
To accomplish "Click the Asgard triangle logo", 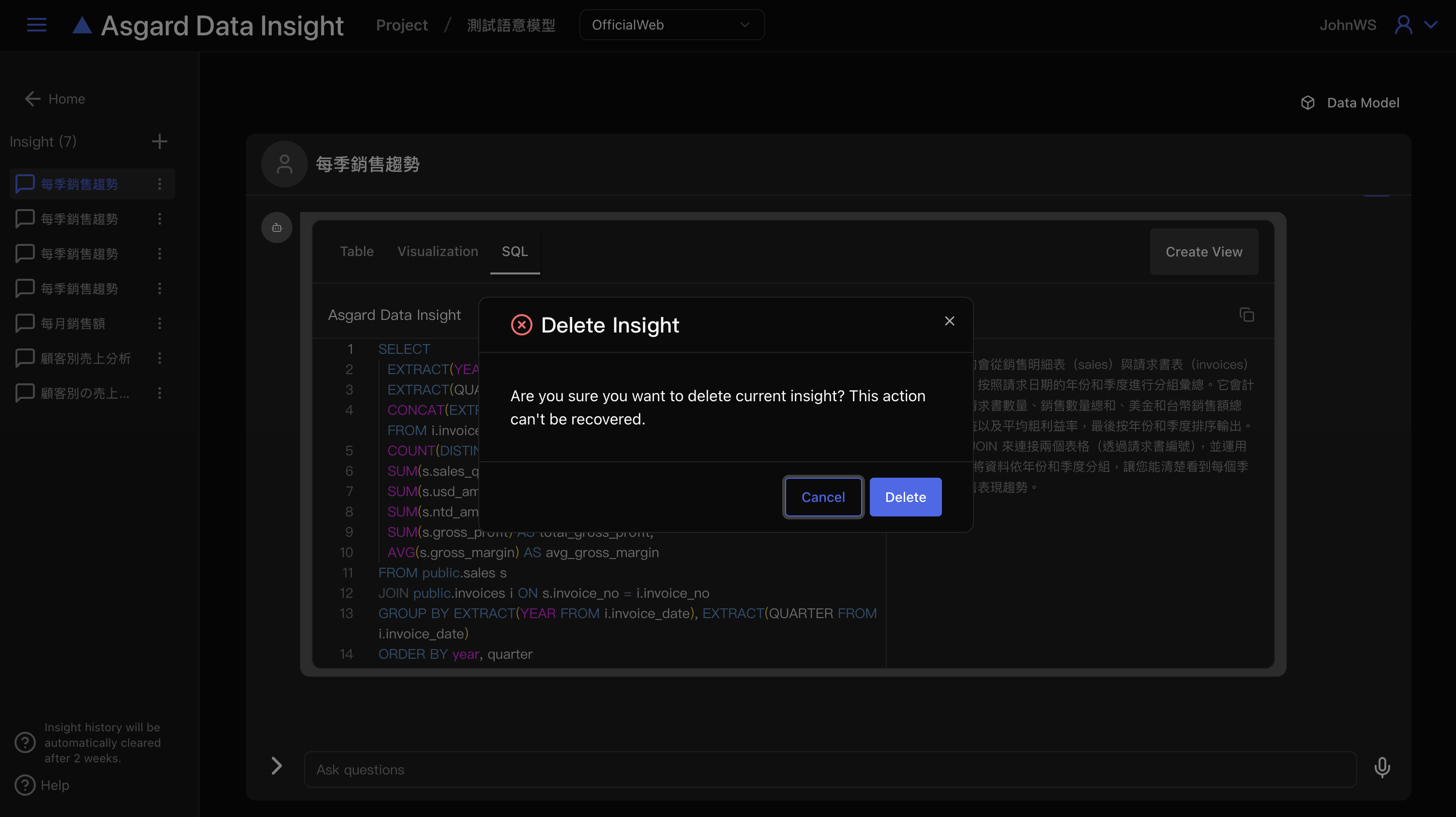I will click(x=82, y=26).
